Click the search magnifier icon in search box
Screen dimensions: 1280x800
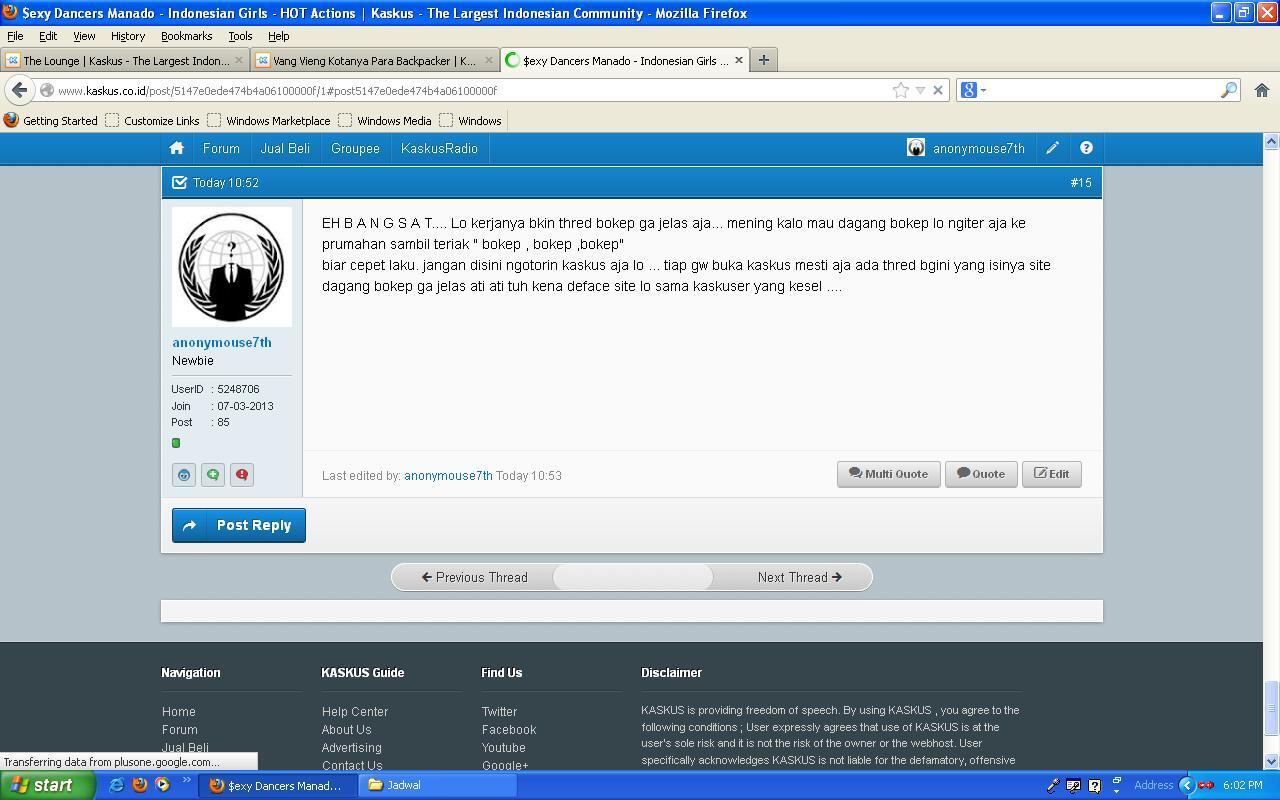[x=1229, y=90]
